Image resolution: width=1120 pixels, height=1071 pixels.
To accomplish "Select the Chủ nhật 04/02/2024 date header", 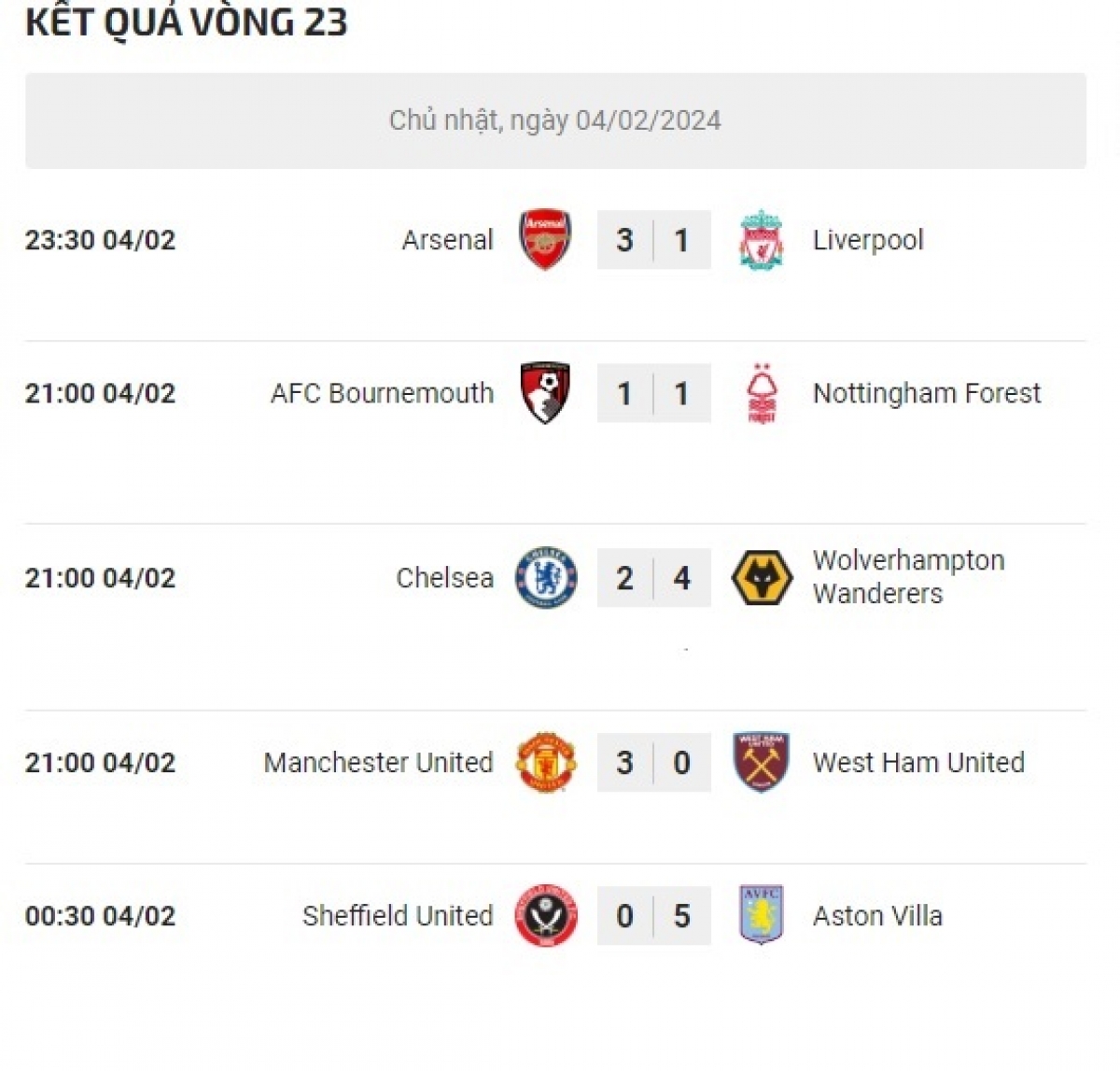I will point(555,120).
